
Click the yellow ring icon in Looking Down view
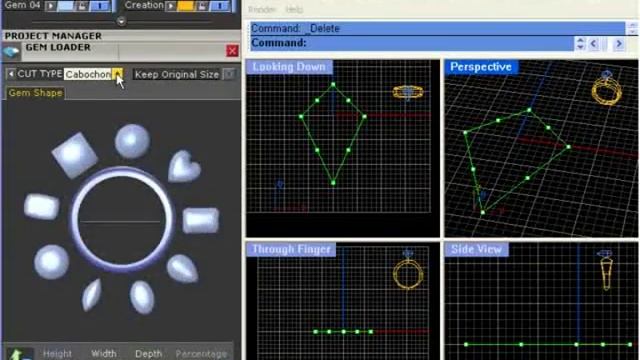[x=408, y=93]
